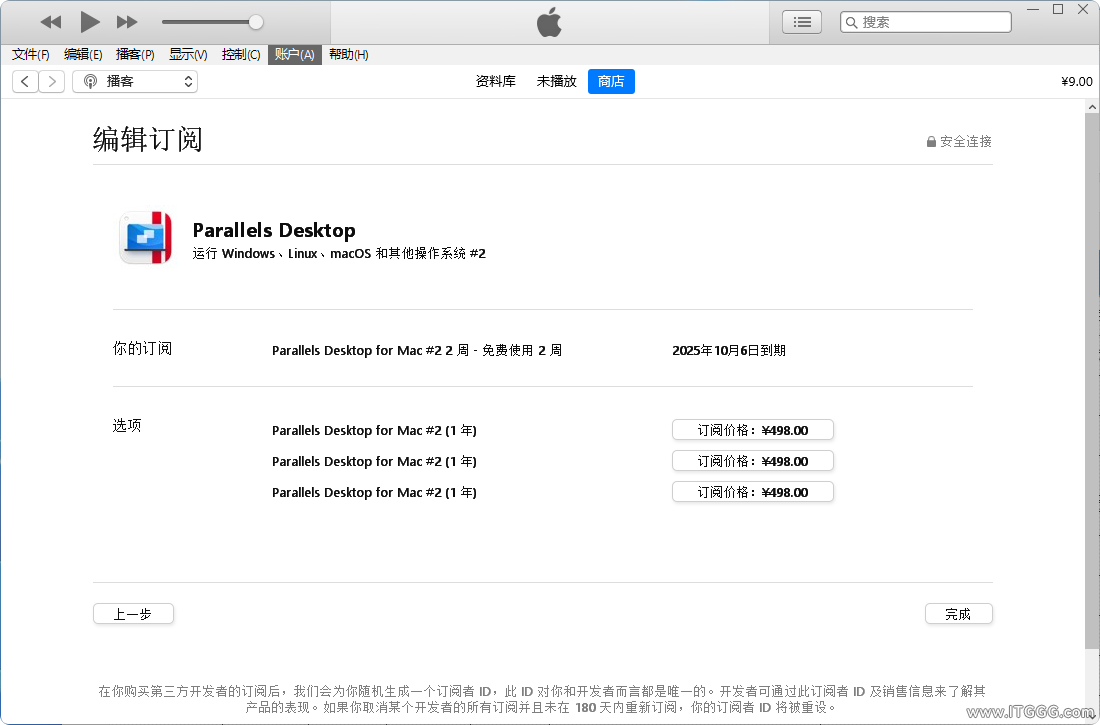1100x725 pixels.
Task: Expand the 播客 media type dropdown
Action: [x=135, y=81]
